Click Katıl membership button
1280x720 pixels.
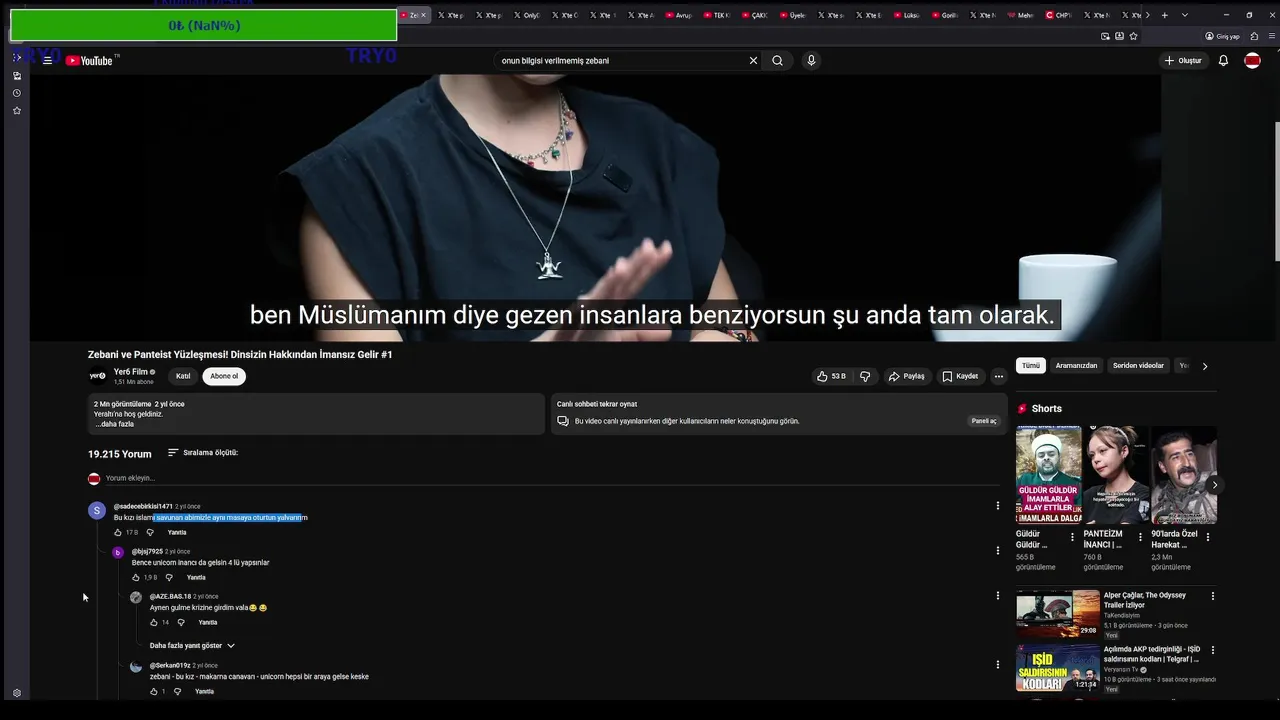tap(183, 377)
